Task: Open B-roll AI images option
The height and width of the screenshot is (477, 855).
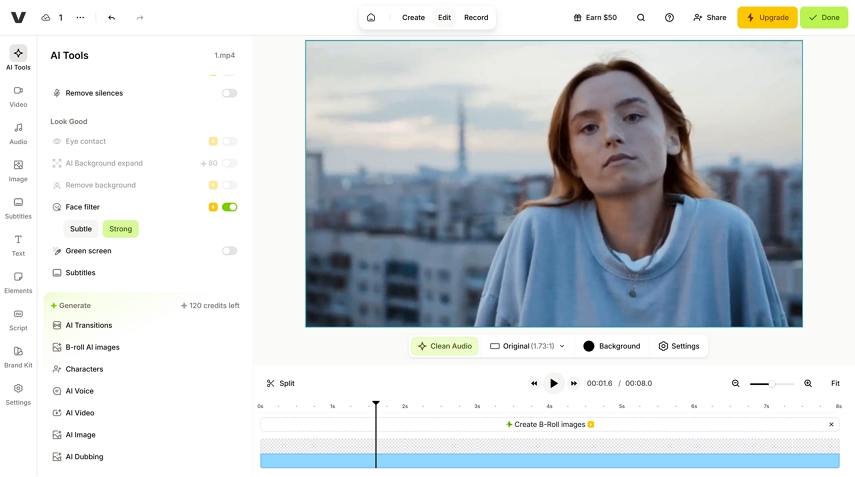Action: point(86,347)
